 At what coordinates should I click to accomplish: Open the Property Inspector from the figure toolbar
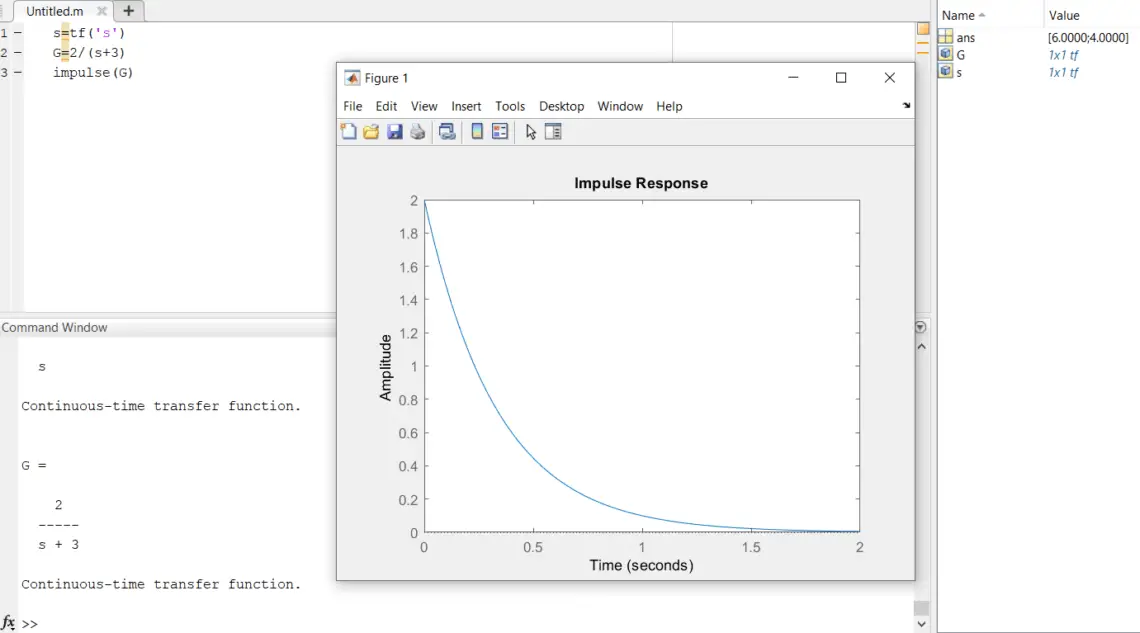(553, 131)
